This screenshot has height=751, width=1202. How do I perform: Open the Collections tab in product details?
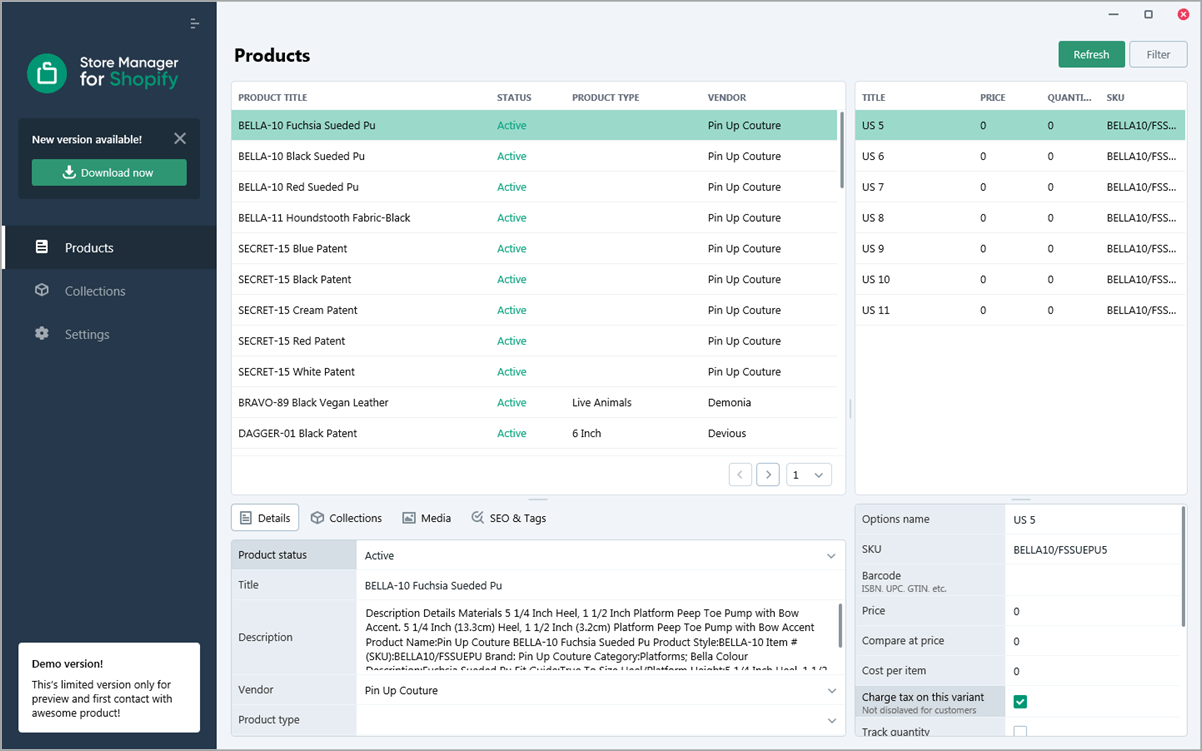[346, 518]
